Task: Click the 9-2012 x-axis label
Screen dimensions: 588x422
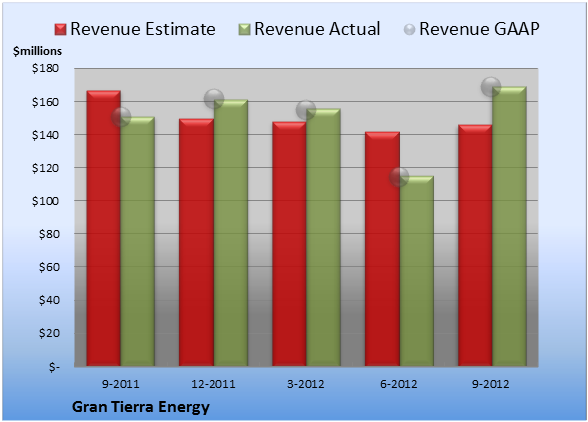Action: pyautogui.click(x=491, y=384)
